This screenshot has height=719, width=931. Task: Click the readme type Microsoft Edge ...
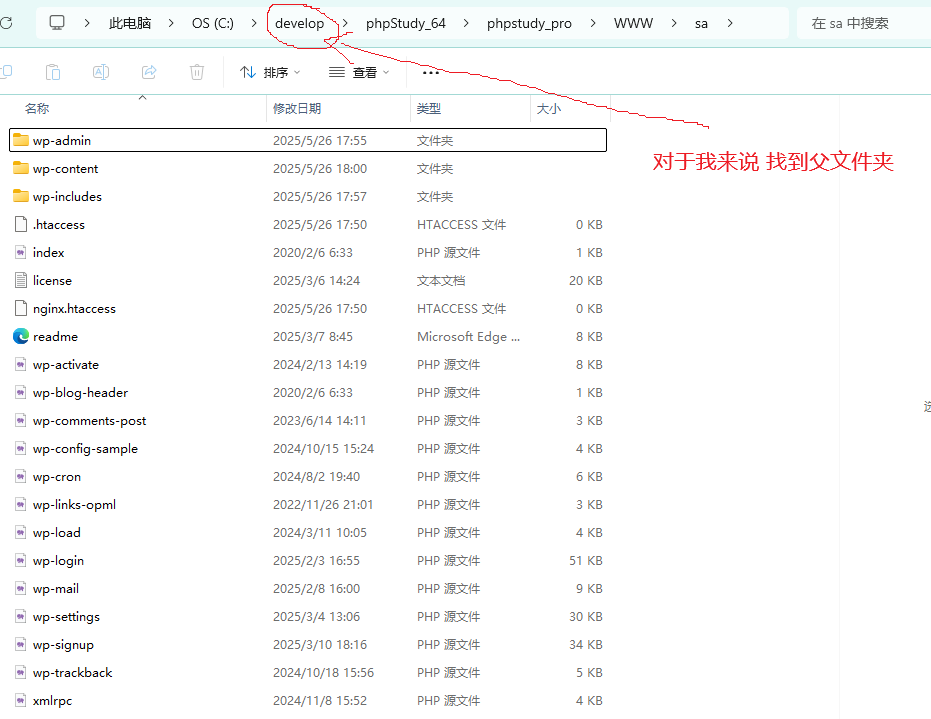468,336
